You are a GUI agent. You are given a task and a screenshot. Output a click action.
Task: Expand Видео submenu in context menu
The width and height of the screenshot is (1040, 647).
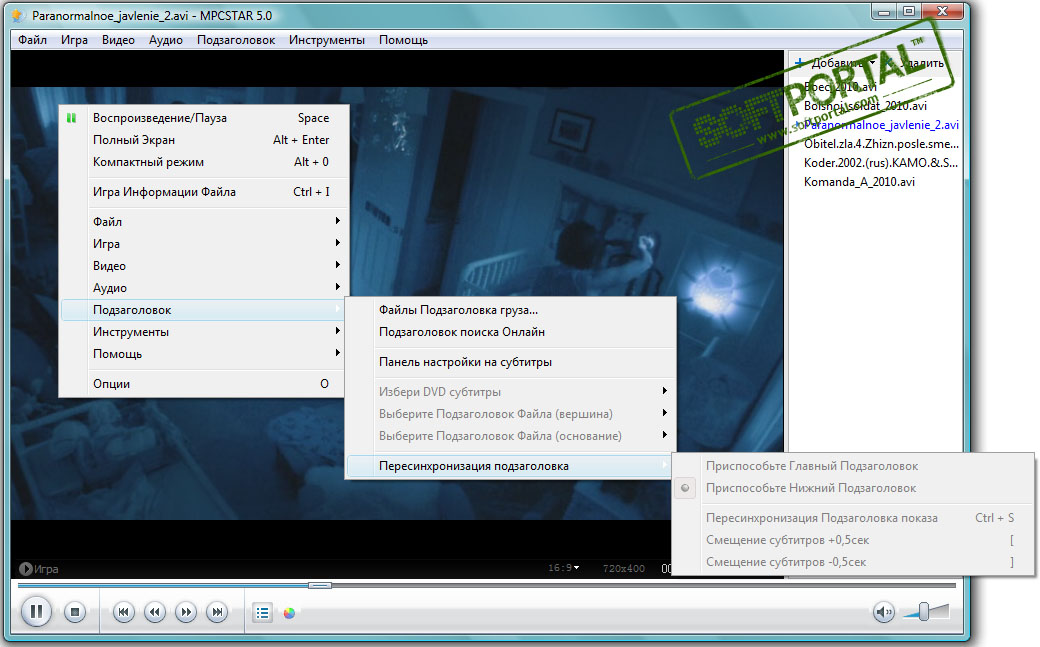pyautogui.click(x=204, y=265)
